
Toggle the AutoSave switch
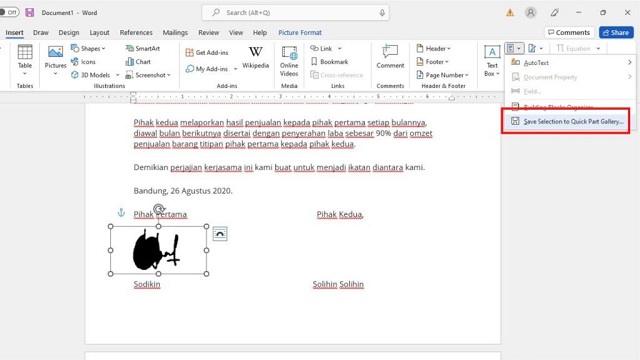click(x=9, y=12)
